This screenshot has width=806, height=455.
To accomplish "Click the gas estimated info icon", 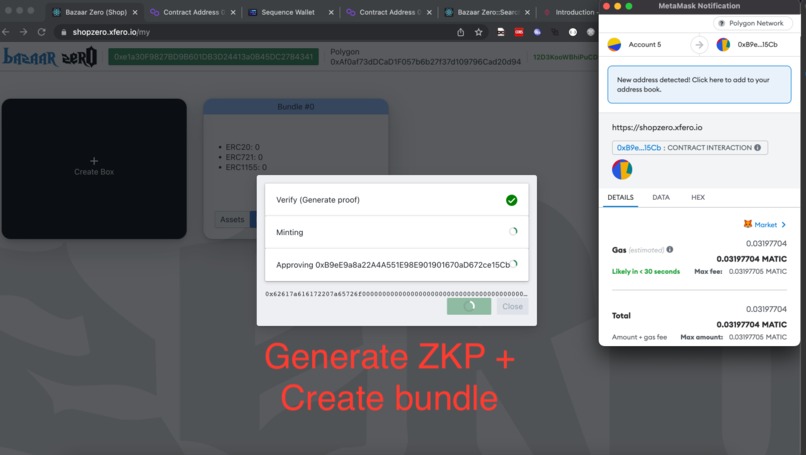I will tap(670, 249).
